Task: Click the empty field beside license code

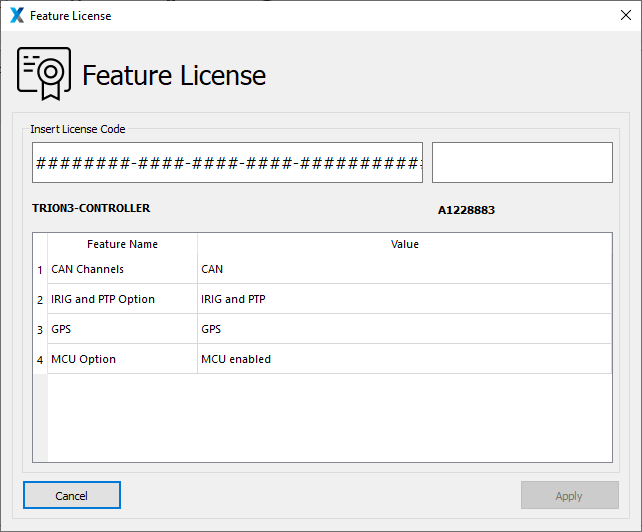Action: pos(522,163)
